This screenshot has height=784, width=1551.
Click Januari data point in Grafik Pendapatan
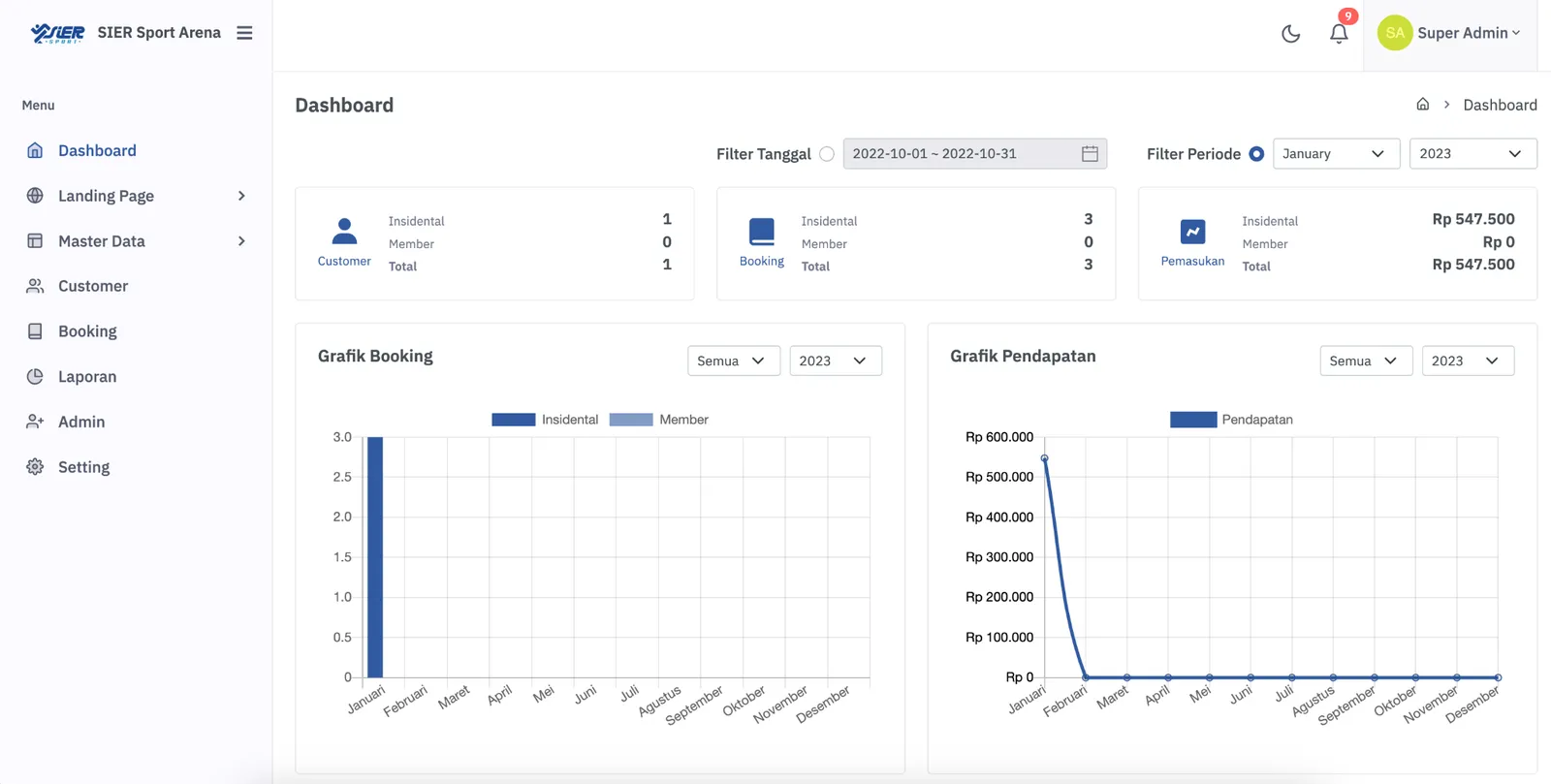pos(1044,458)
